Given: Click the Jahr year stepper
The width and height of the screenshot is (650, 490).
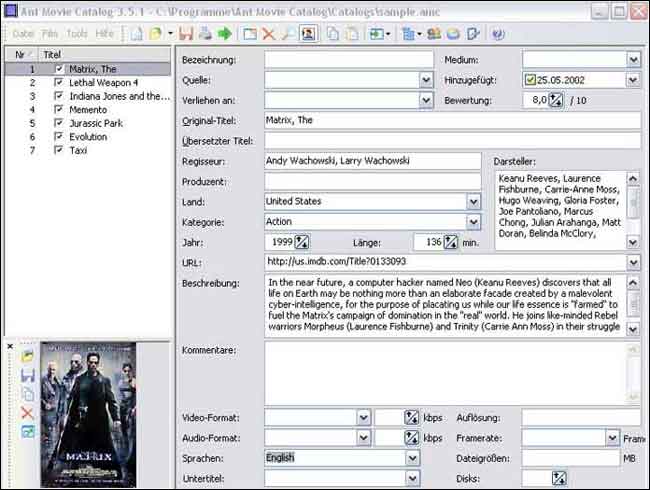Looking at the screenshot, I should point(301,242).
